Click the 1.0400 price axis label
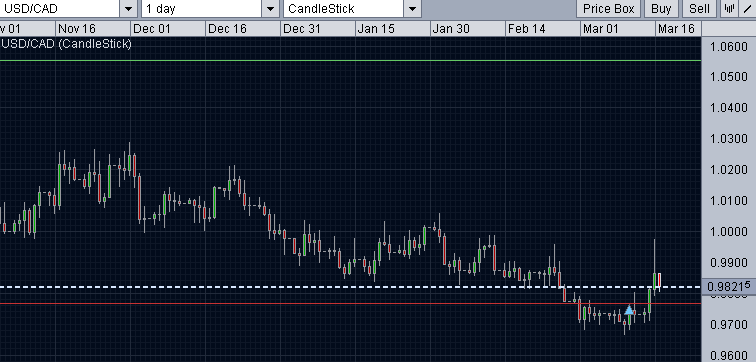 tap(729, 108)
